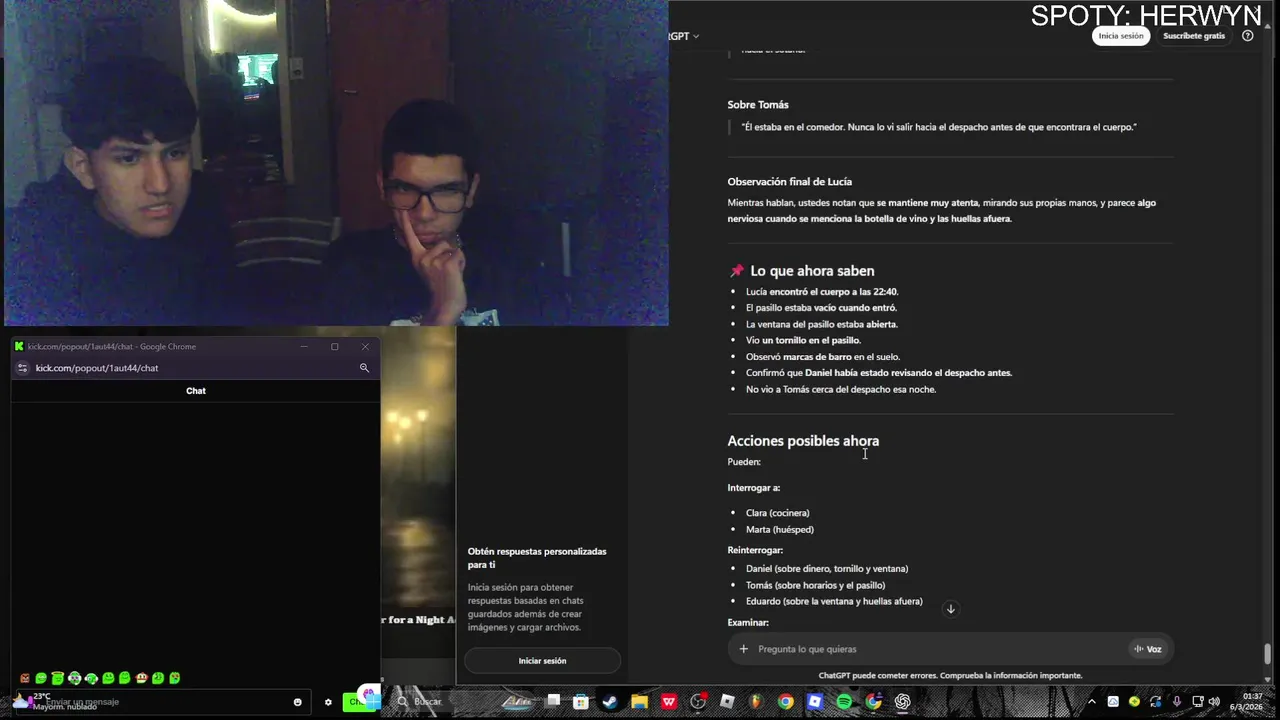The height and width of the screenshot is (720, 1280).
Task: Click the volume speaker icon in tray
Action: click(x=1214, y=702)
